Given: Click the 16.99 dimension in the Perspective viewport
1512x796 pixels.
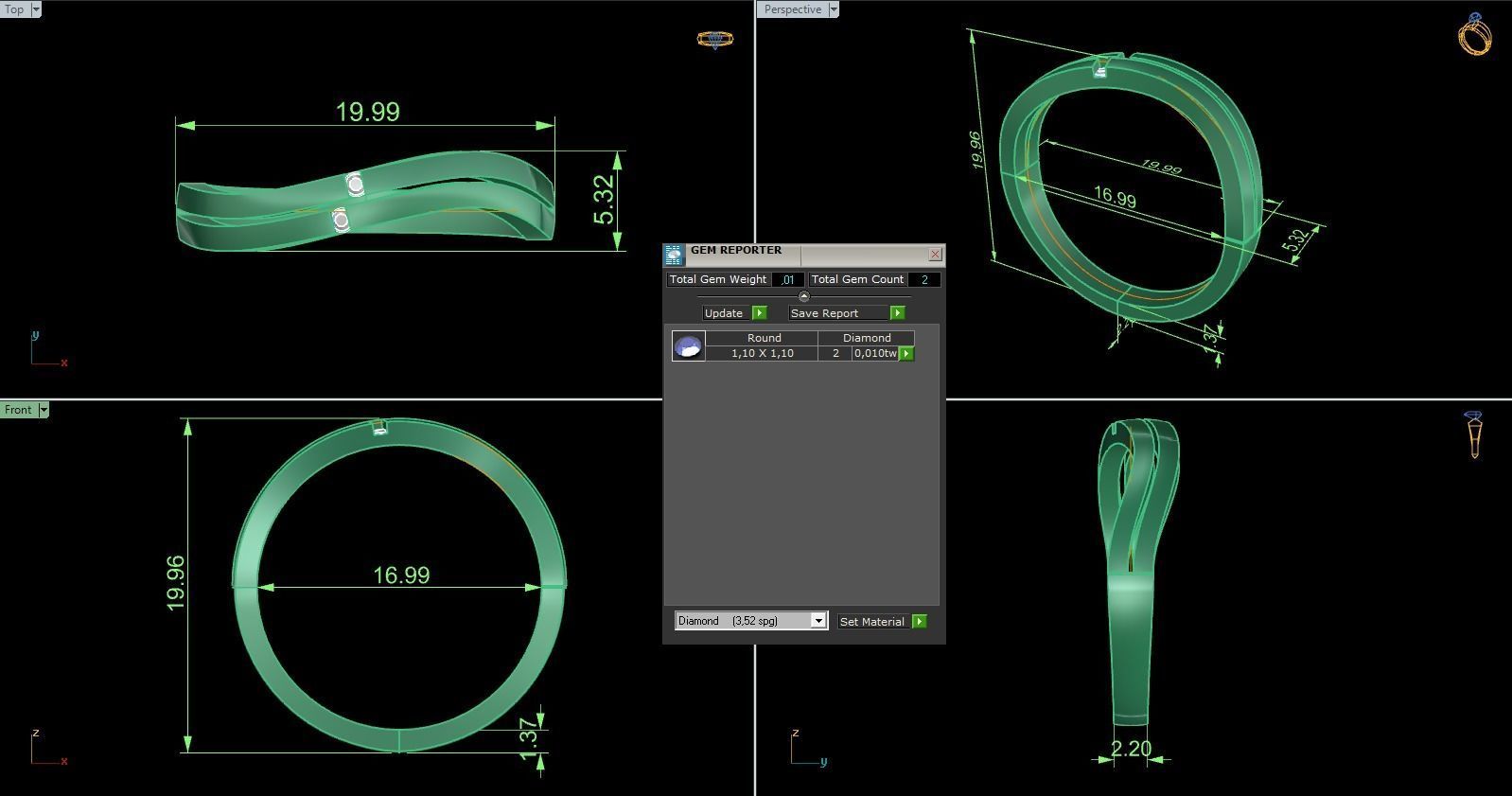Looking at the screenshot, I should pos(1115,197).
